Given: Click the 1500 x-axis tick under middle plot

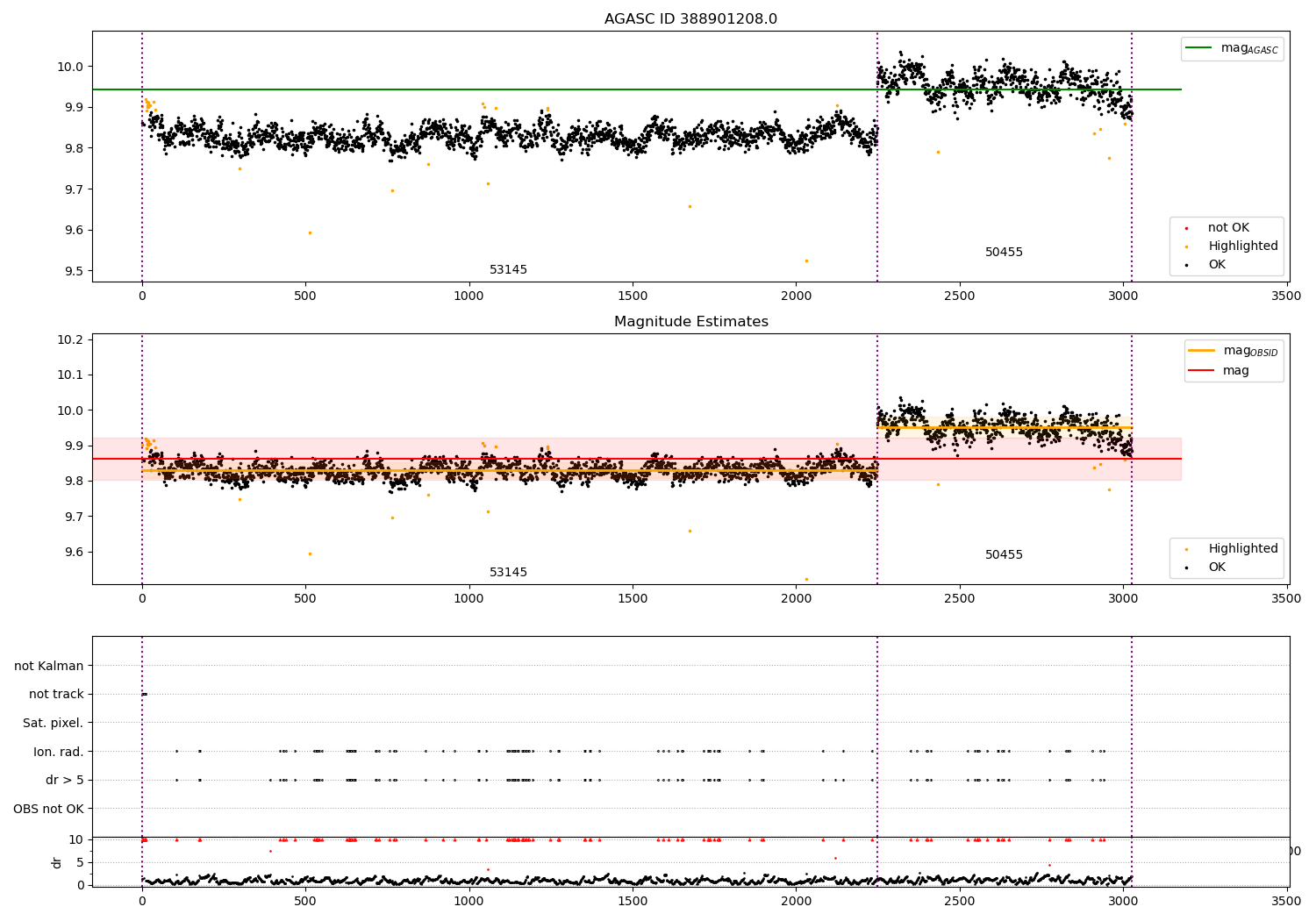Looking at the screenshot, I should click(633, 598).
